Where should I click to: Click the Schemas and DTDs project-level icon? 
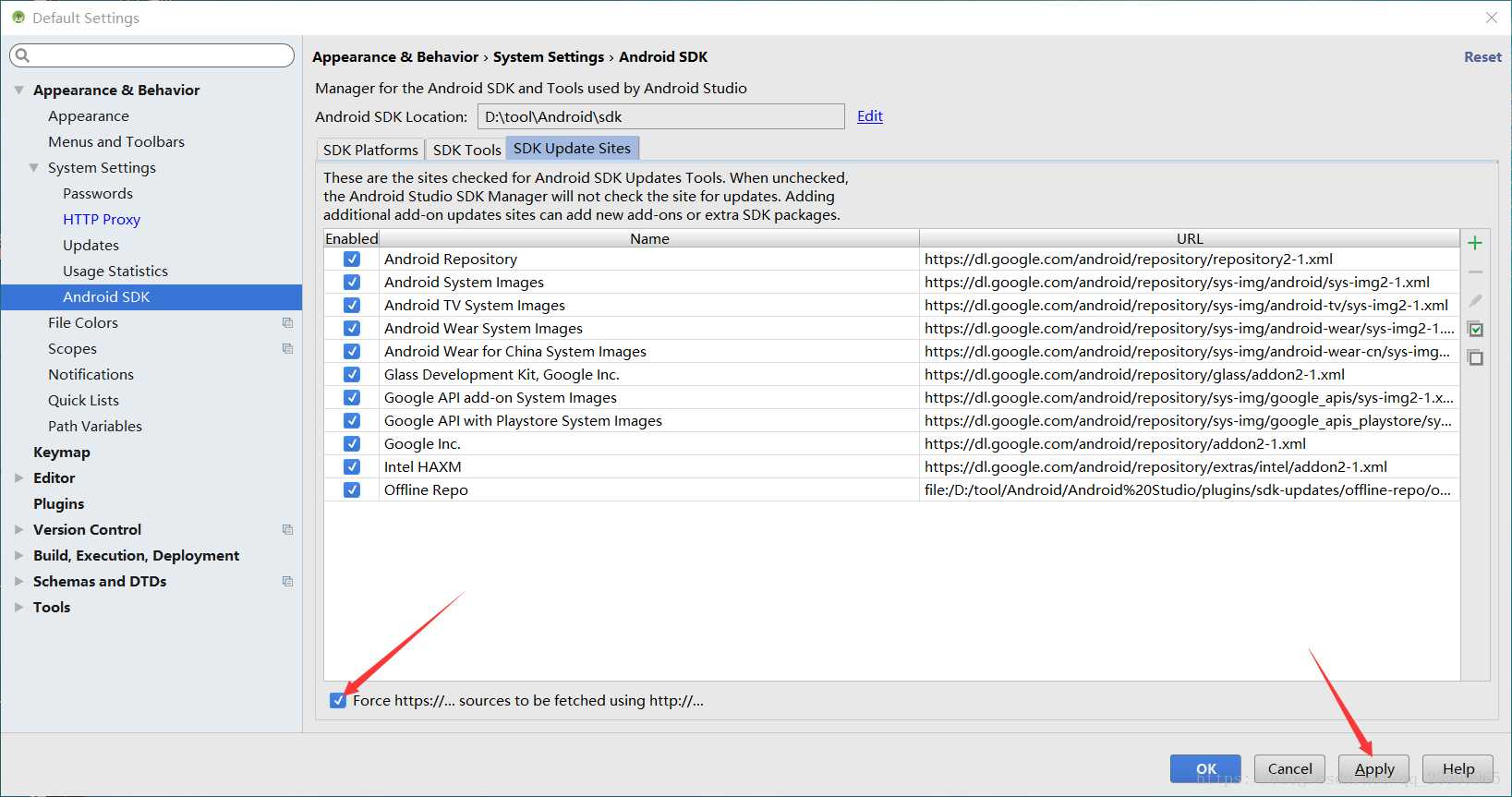(x=287, y=582)
